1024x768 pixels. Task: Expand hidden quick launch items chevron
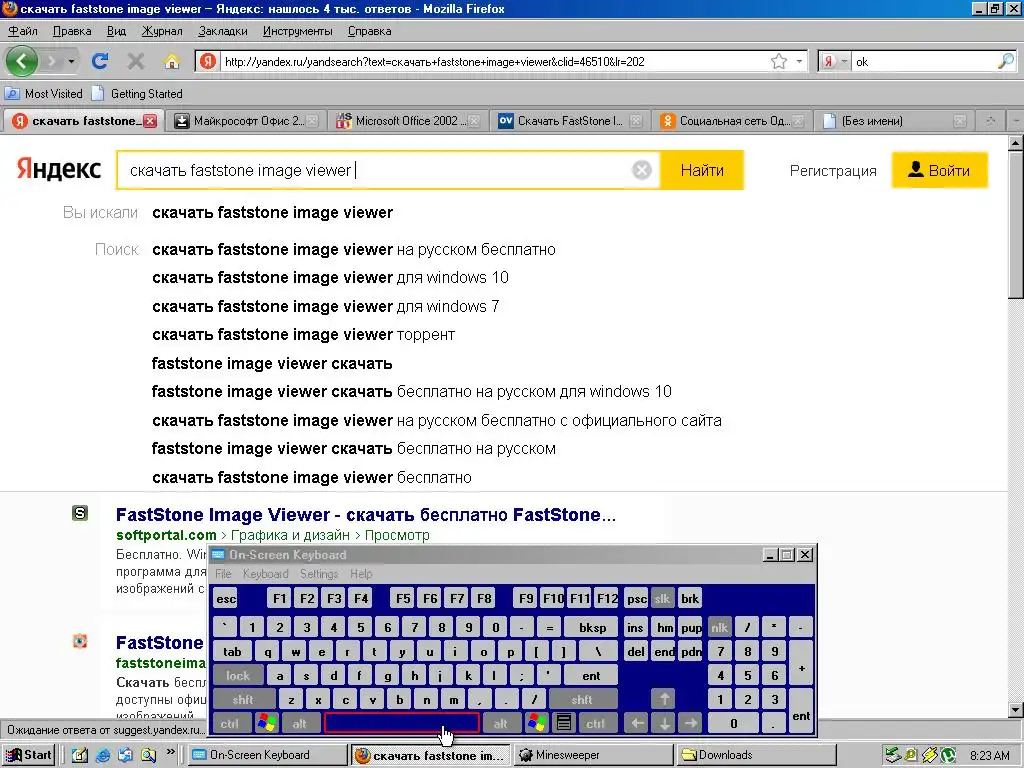[170, 752]
